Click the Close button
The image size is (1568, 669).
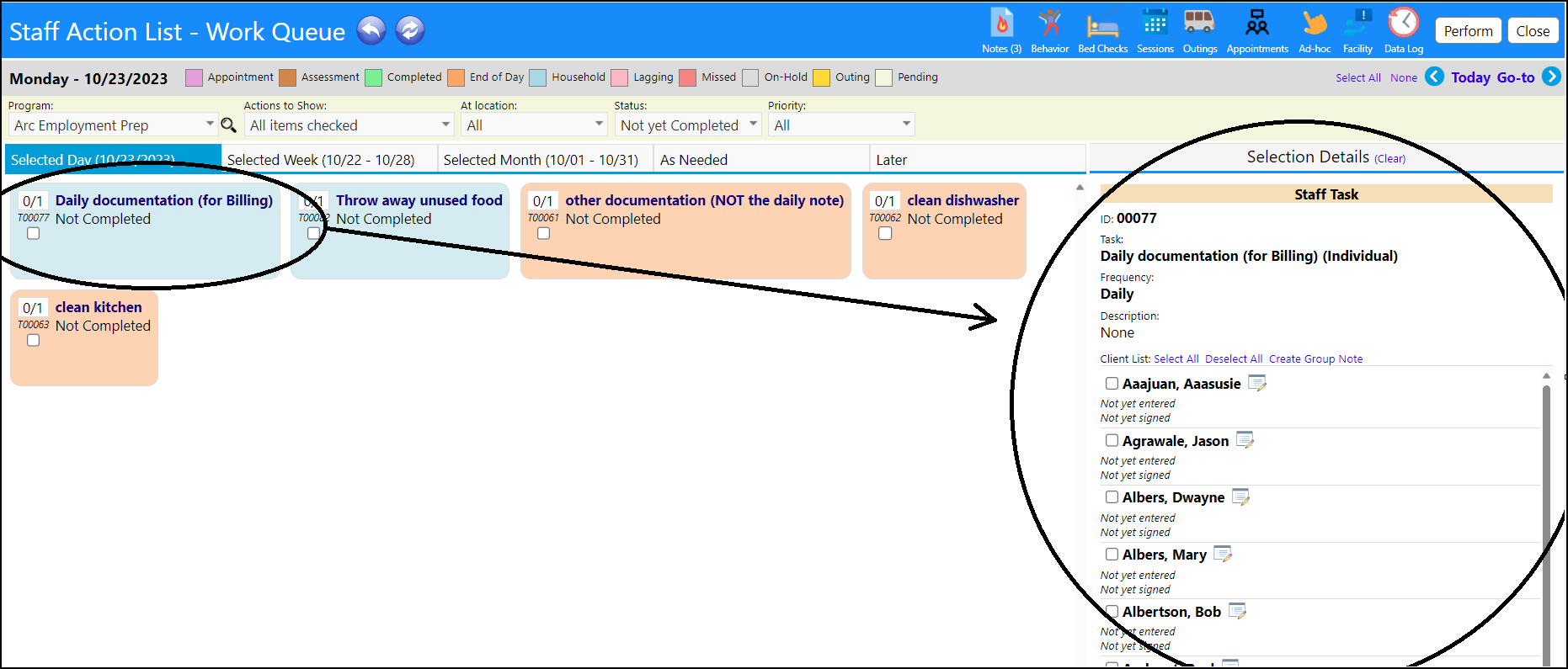pos(1533,31)
